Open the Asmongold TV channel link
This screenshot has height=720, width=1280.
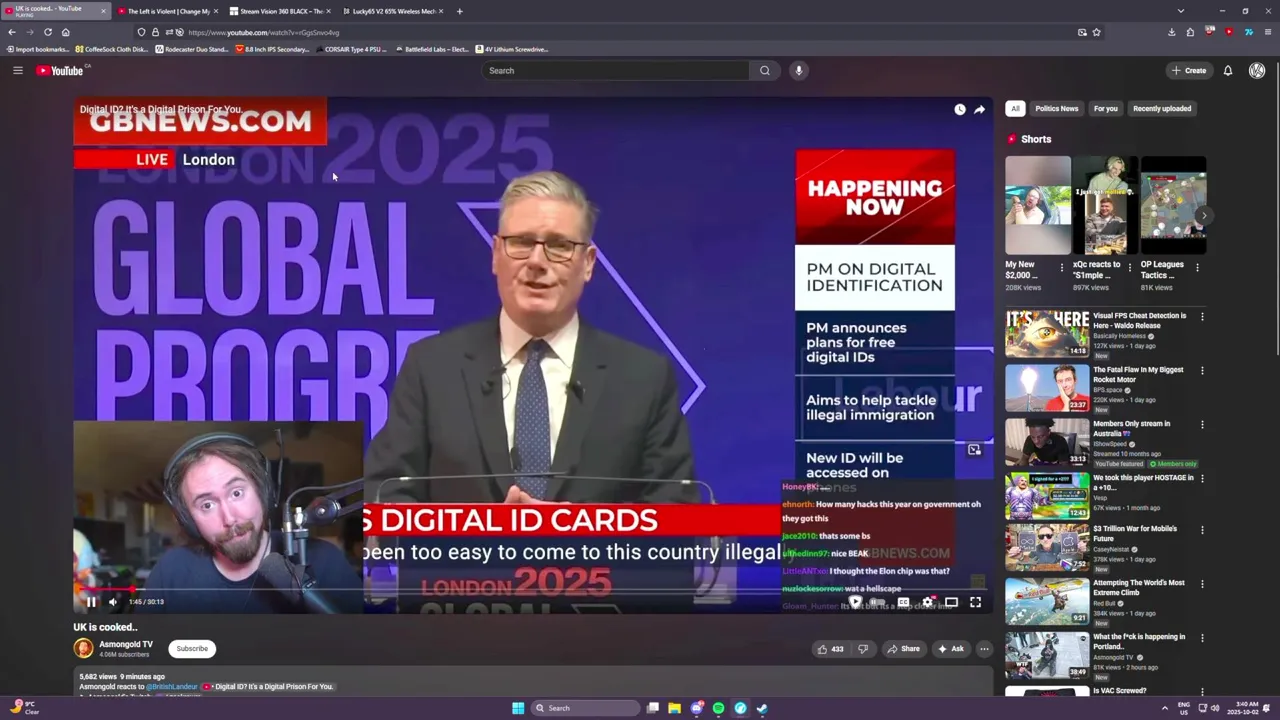coord(126,645)
